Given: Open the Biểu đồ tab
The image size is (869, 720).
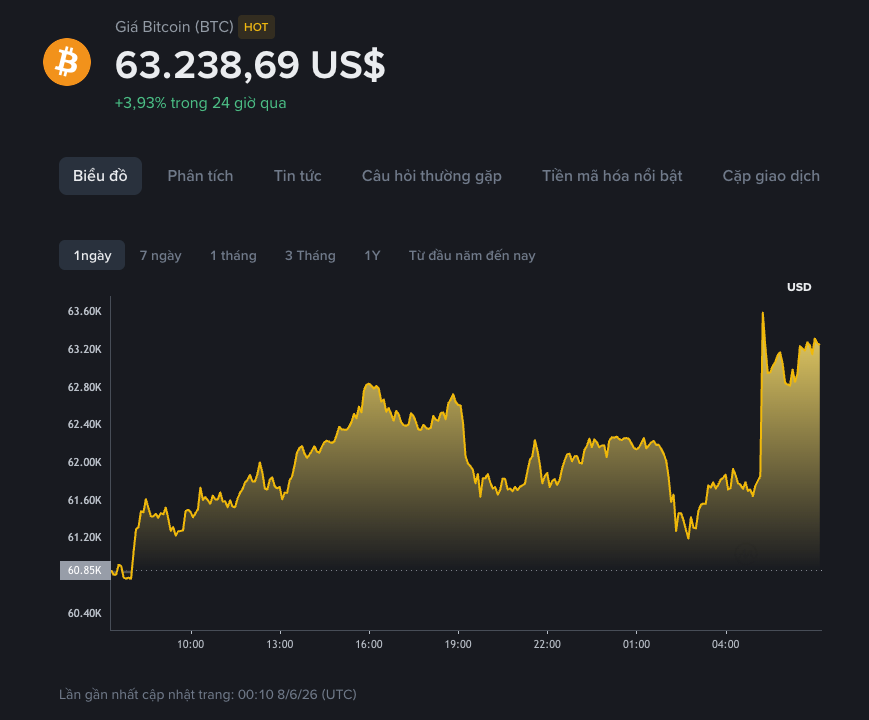Looking at the screenshot, I should tap(100, 176).
